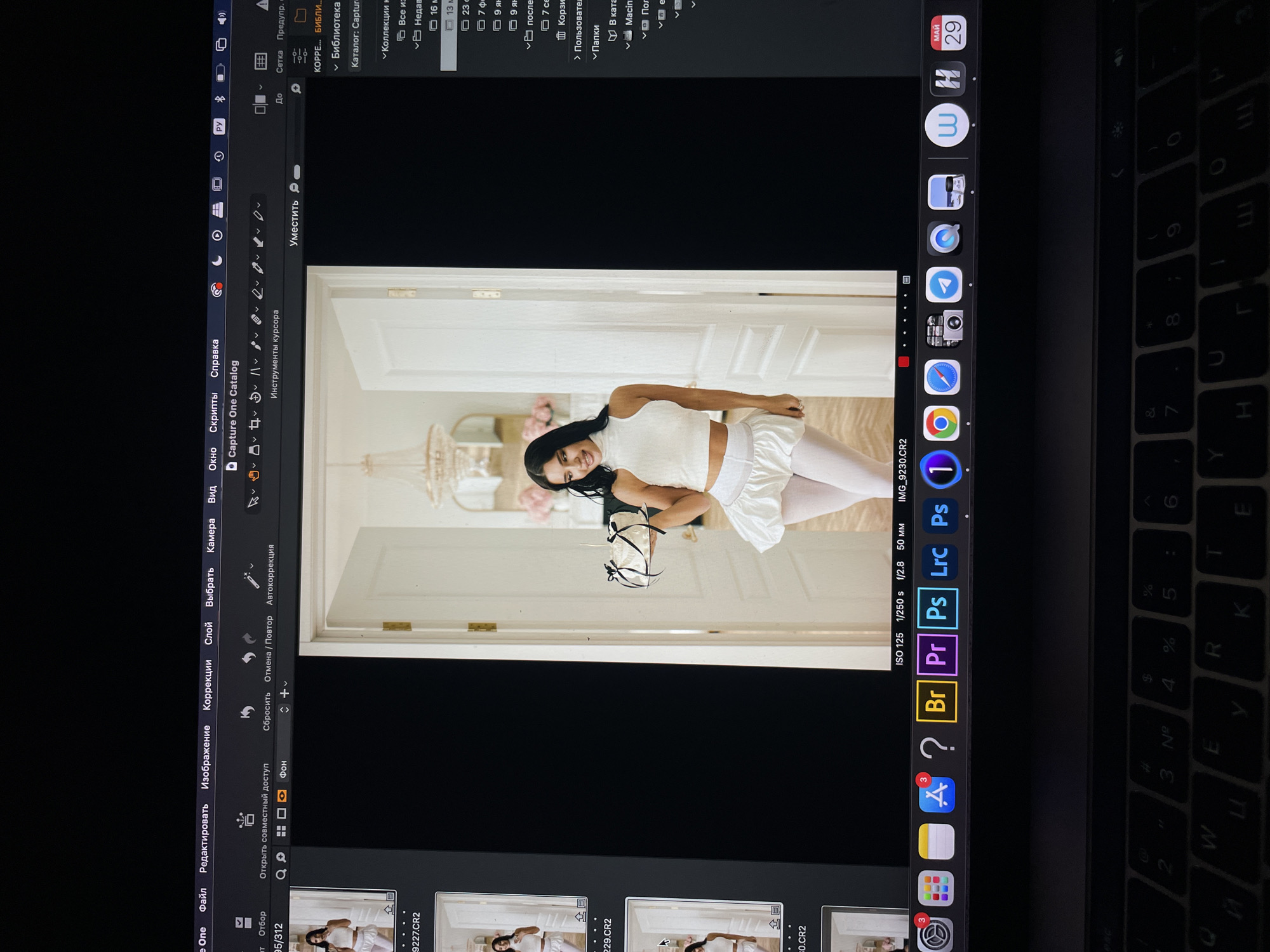Open the Коррекции menu
Viewport: 1270px width, 952px height.
[x=208, y=685]
